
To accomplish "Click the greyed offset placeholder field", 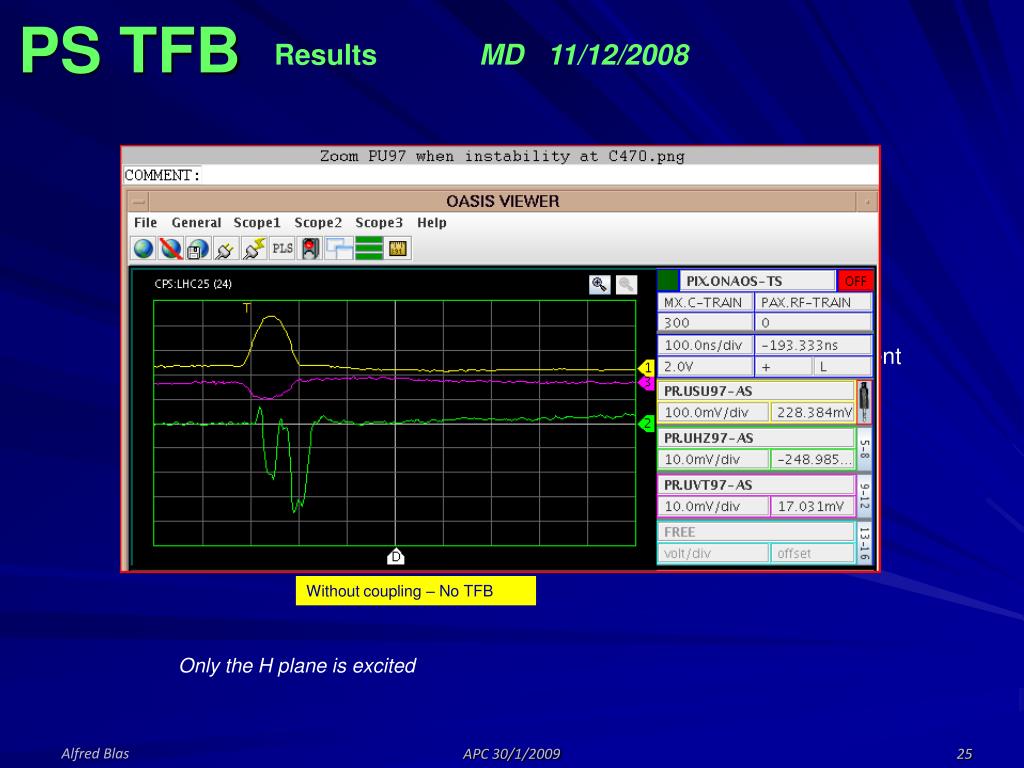I will point(813,553).
